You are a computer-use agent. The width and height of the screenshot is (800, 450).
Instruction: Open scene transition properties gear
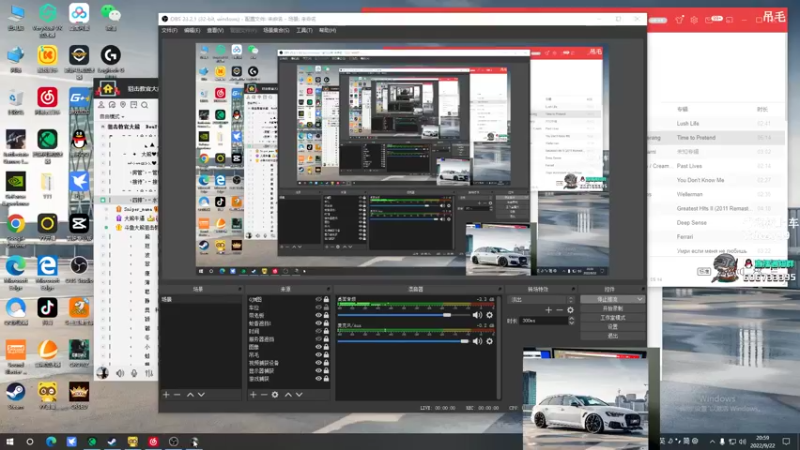click(570, 310)
